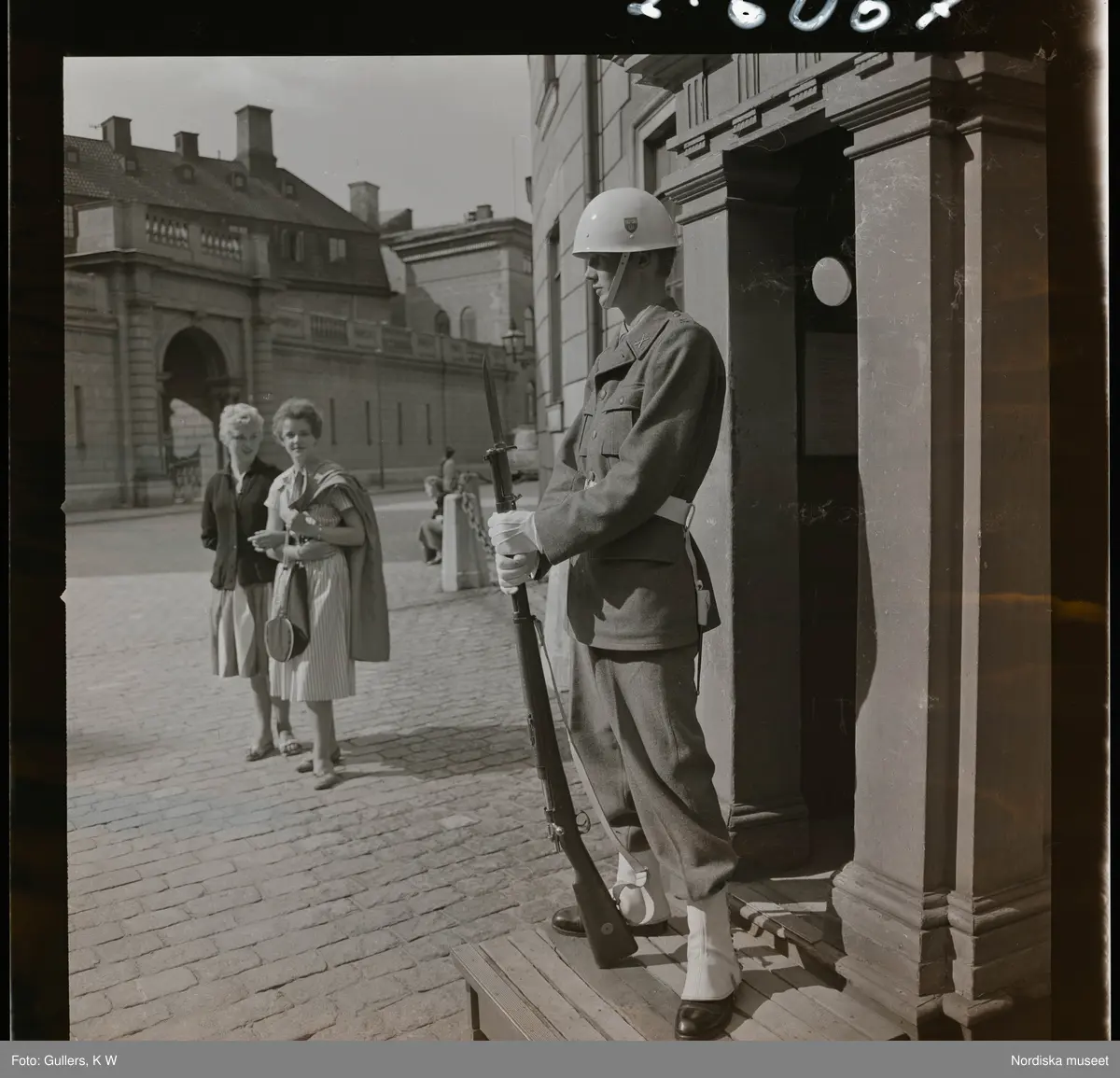Click the notice sign inside the sentry box
The height and width of the screenshot is (1078, 1120).
pos(831,394)
